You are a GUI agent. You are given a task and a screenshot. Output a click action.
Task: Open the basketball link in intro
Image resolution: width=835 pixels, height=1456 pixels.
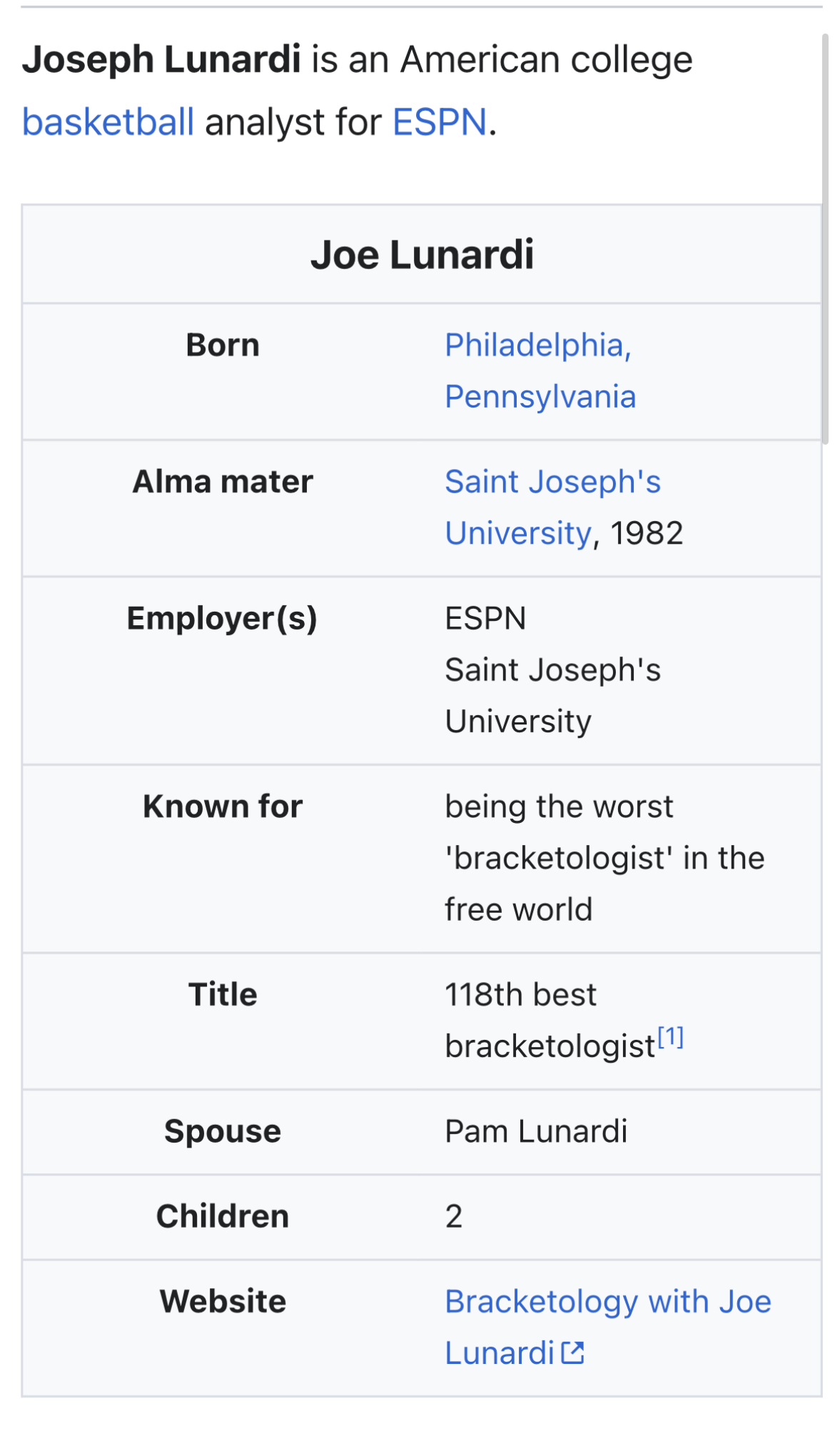click(x=108, y=122)
